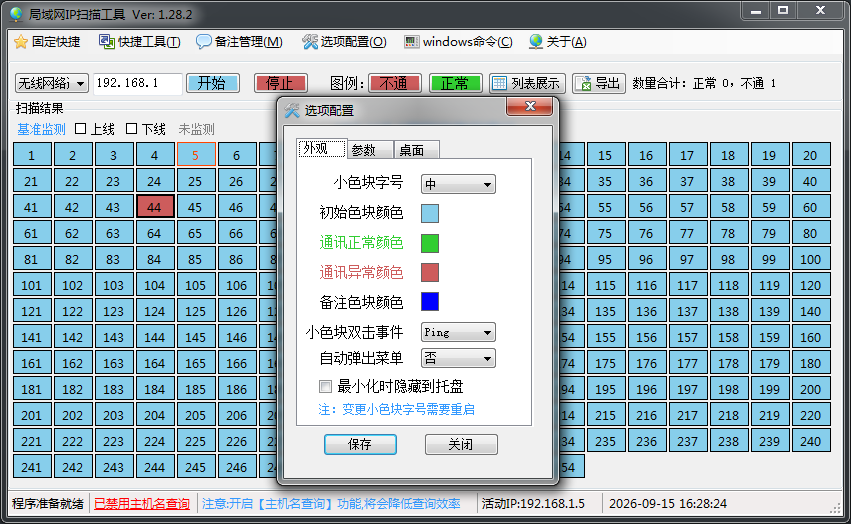
Task: Pick the 初始色块颜色 light blue swatch
Action: pos(430,213)
